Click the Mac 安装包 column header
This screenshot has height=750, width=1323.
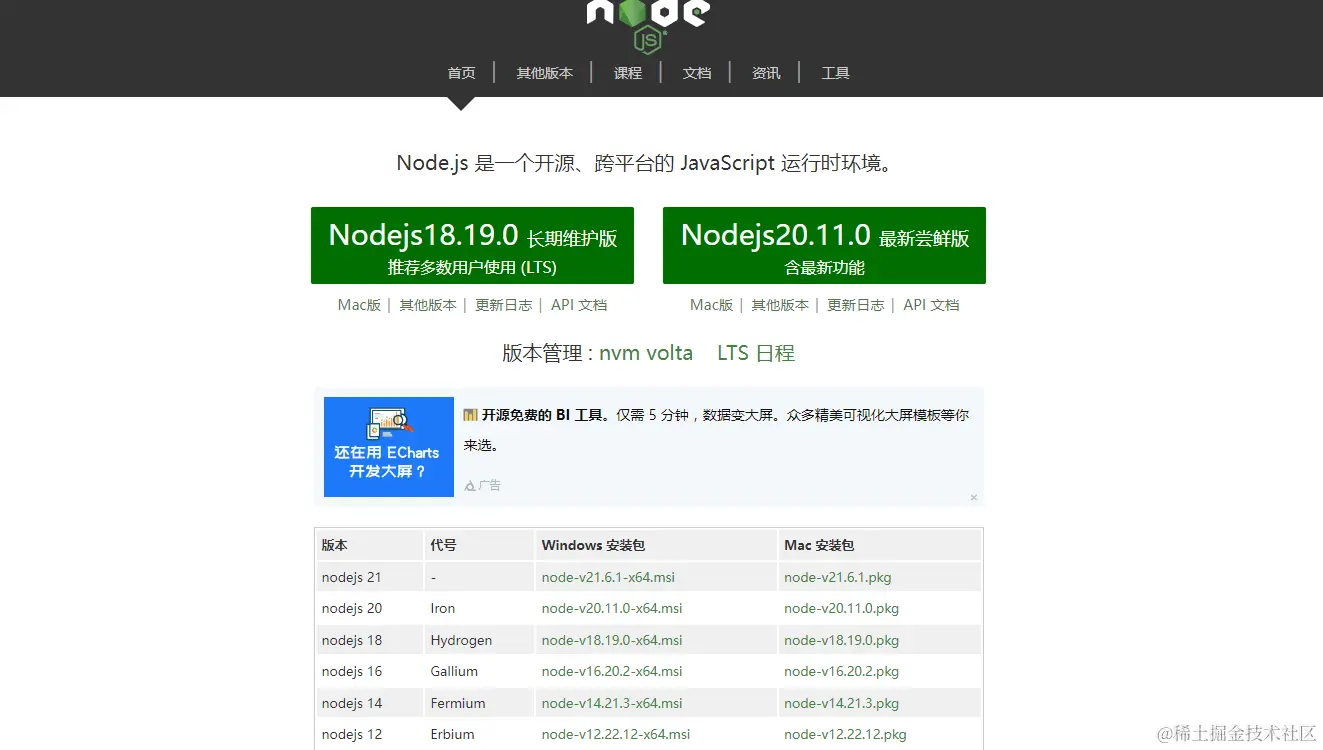click(x=880, y=545)
